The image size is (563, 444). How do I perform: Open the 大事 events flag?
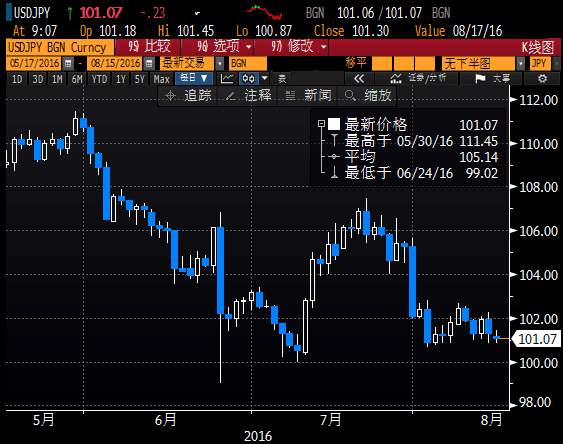point(492,78)
